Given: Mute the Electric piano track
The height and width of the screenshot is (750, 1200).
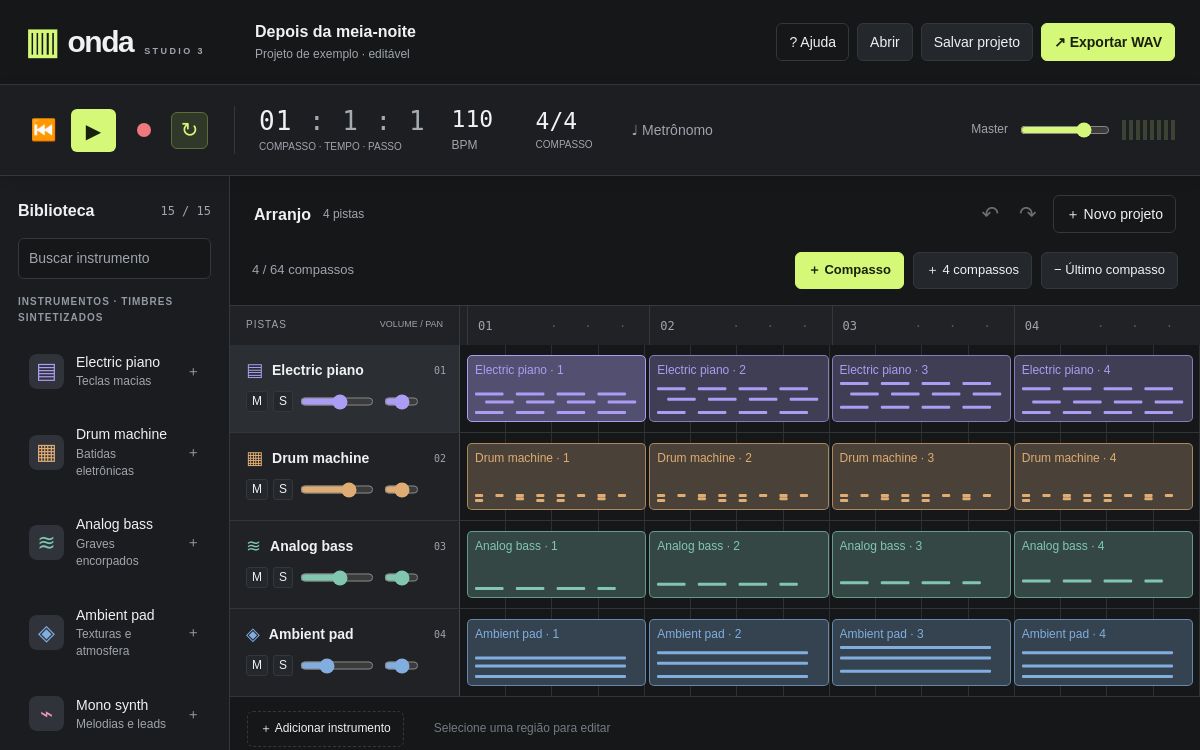Looking at the screenshot, I should click(257, 401).
